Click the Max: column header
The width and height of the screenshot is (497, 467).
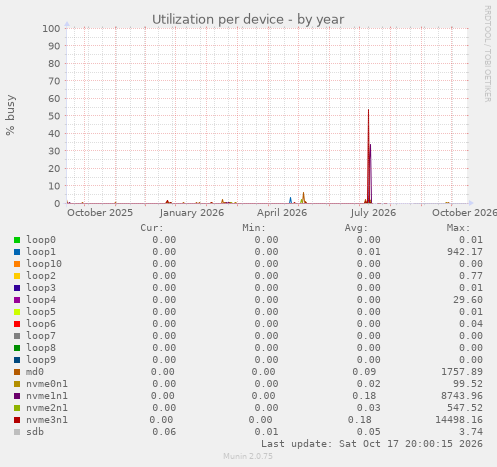pos(458,228)
